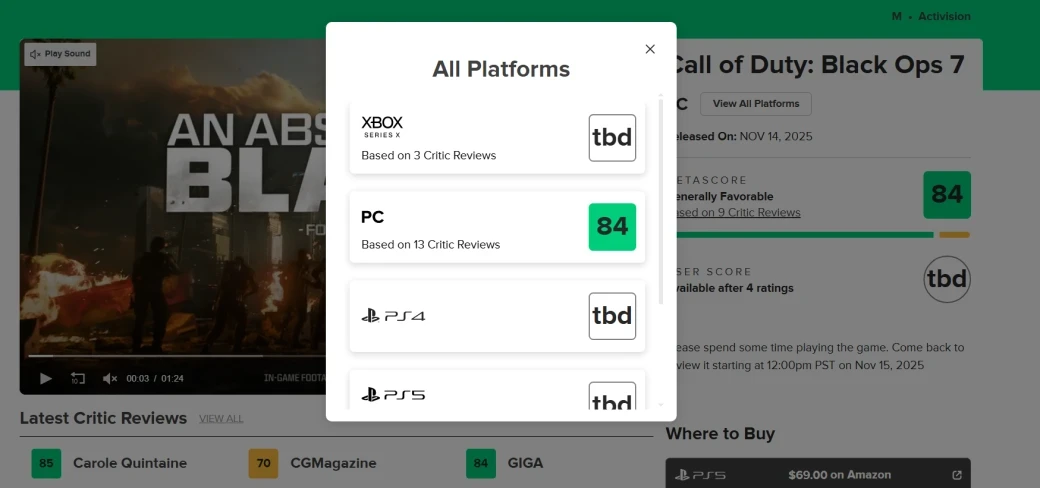Open the PS4 platform card logo

pyautogui.click(x=393, y=316)
